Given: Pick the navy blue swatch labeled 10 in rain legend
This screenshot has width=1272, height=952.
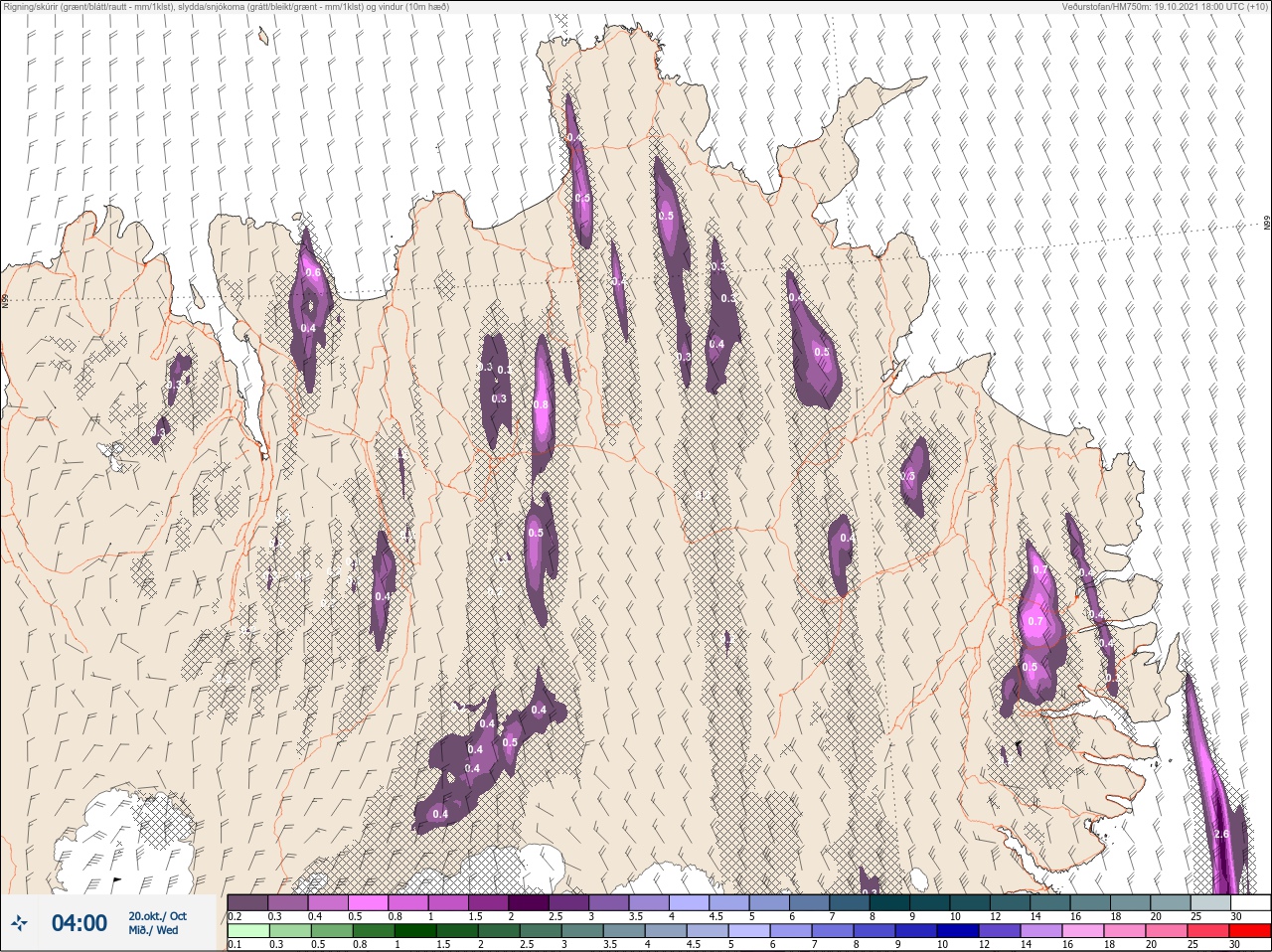Looking at the screenshot, I should point(958,931).
